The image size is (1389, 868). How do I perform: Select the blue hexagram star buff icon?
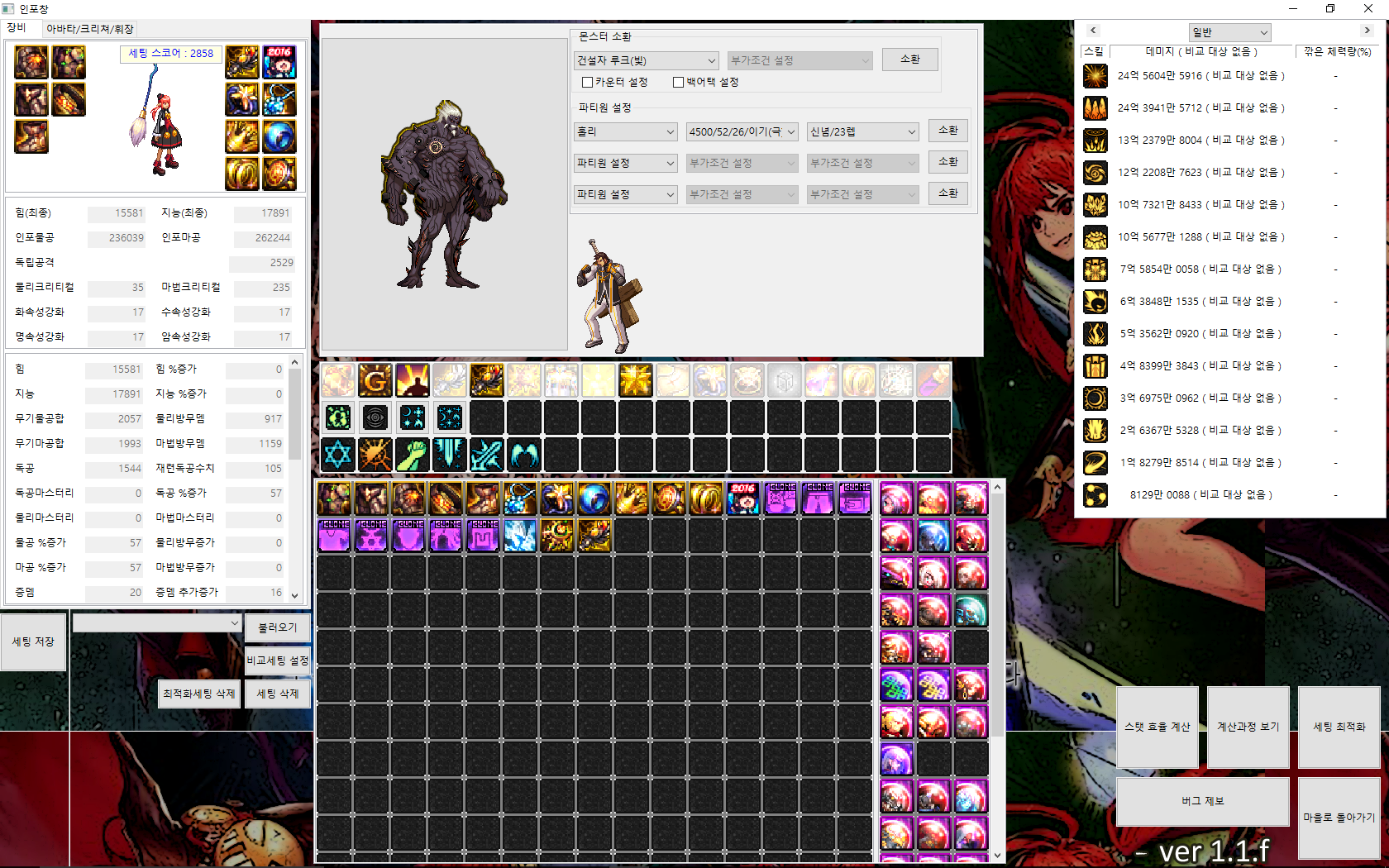(337, 455)
